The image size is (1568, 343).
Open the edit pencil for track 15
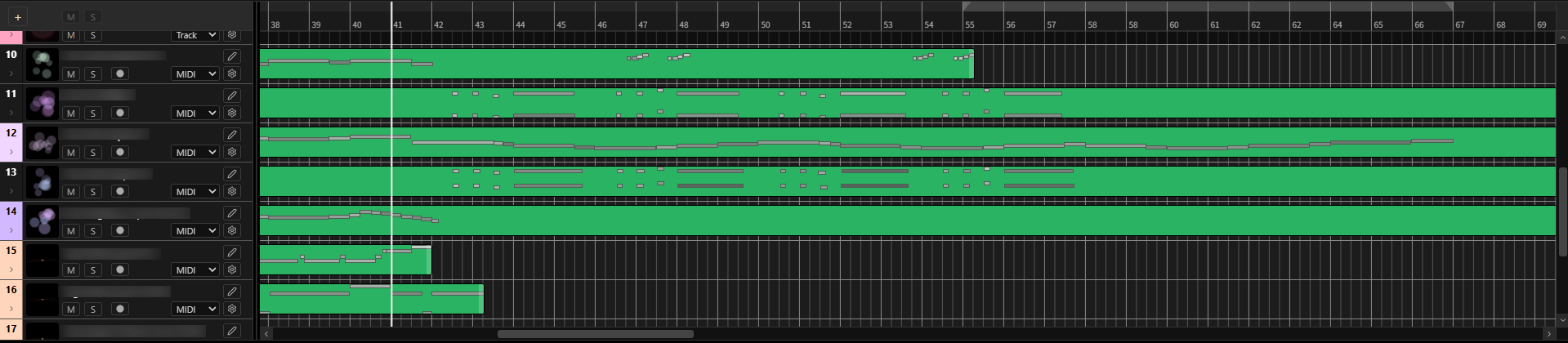[x=232, y=252]
